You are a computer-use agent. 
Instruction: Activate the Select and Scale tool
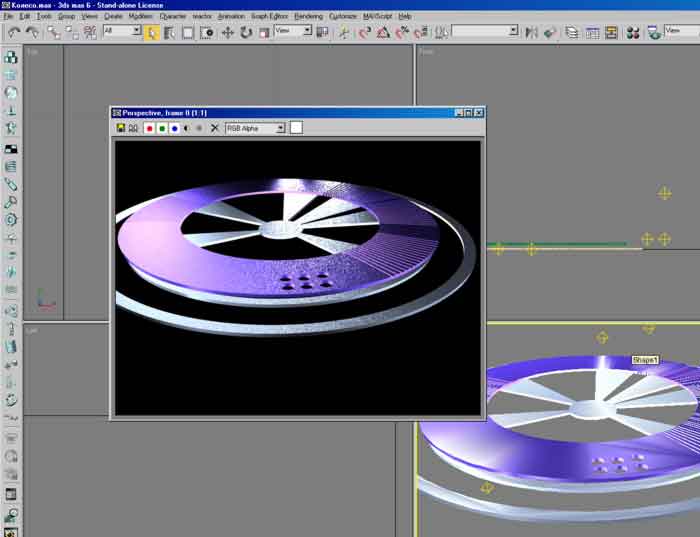click(264, 33)
